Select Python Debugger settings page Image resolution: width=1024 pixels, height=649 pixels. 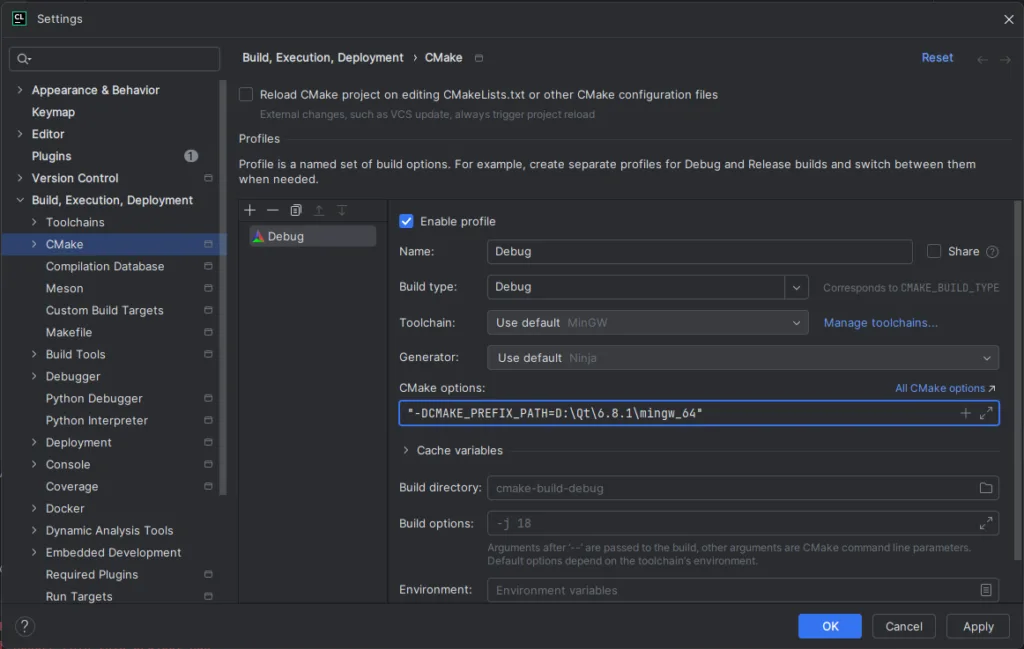pos(94,398)
